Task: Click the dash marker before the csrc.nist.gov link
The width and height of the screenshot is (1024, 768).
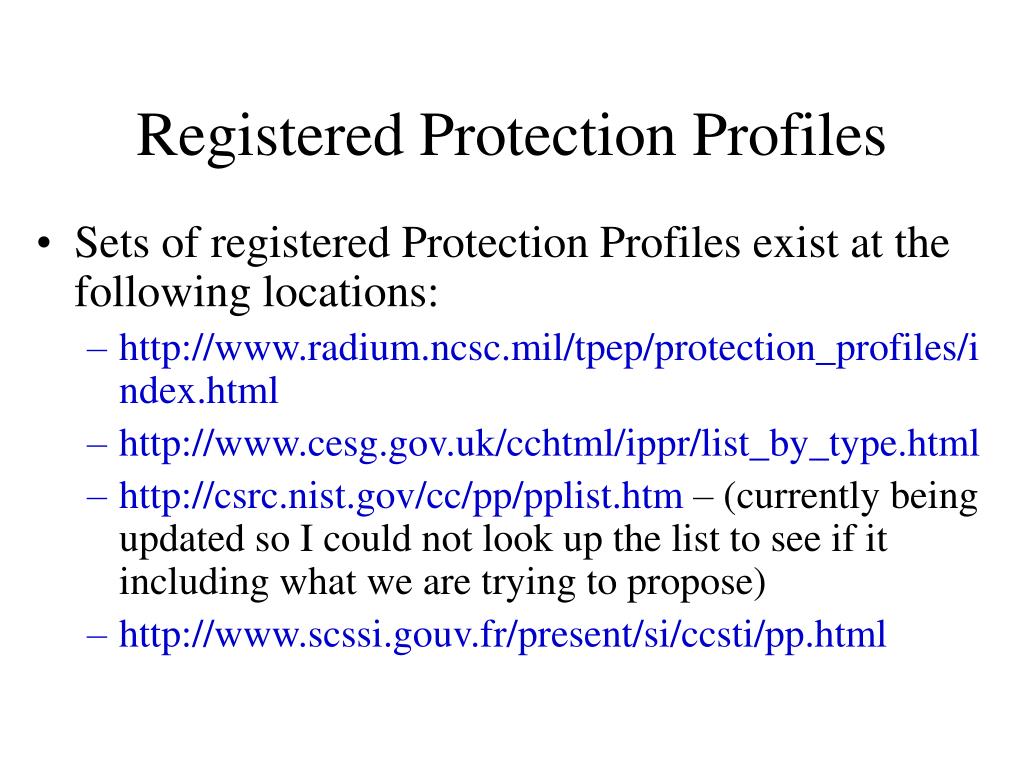Action: tap(97, 498)
